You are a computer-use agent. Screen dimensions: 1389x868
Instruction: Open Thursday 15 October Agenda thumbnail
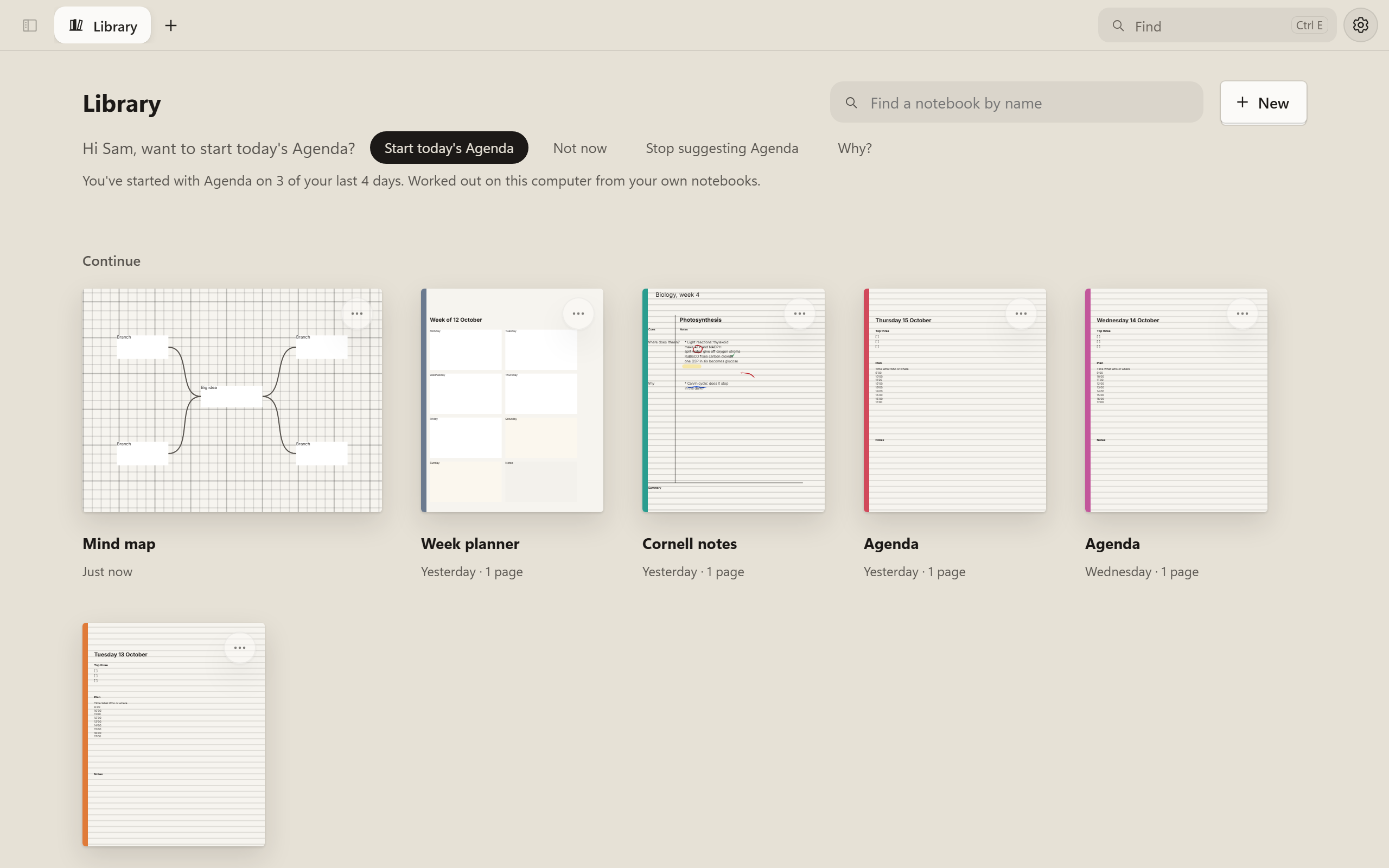coord(954,400)
